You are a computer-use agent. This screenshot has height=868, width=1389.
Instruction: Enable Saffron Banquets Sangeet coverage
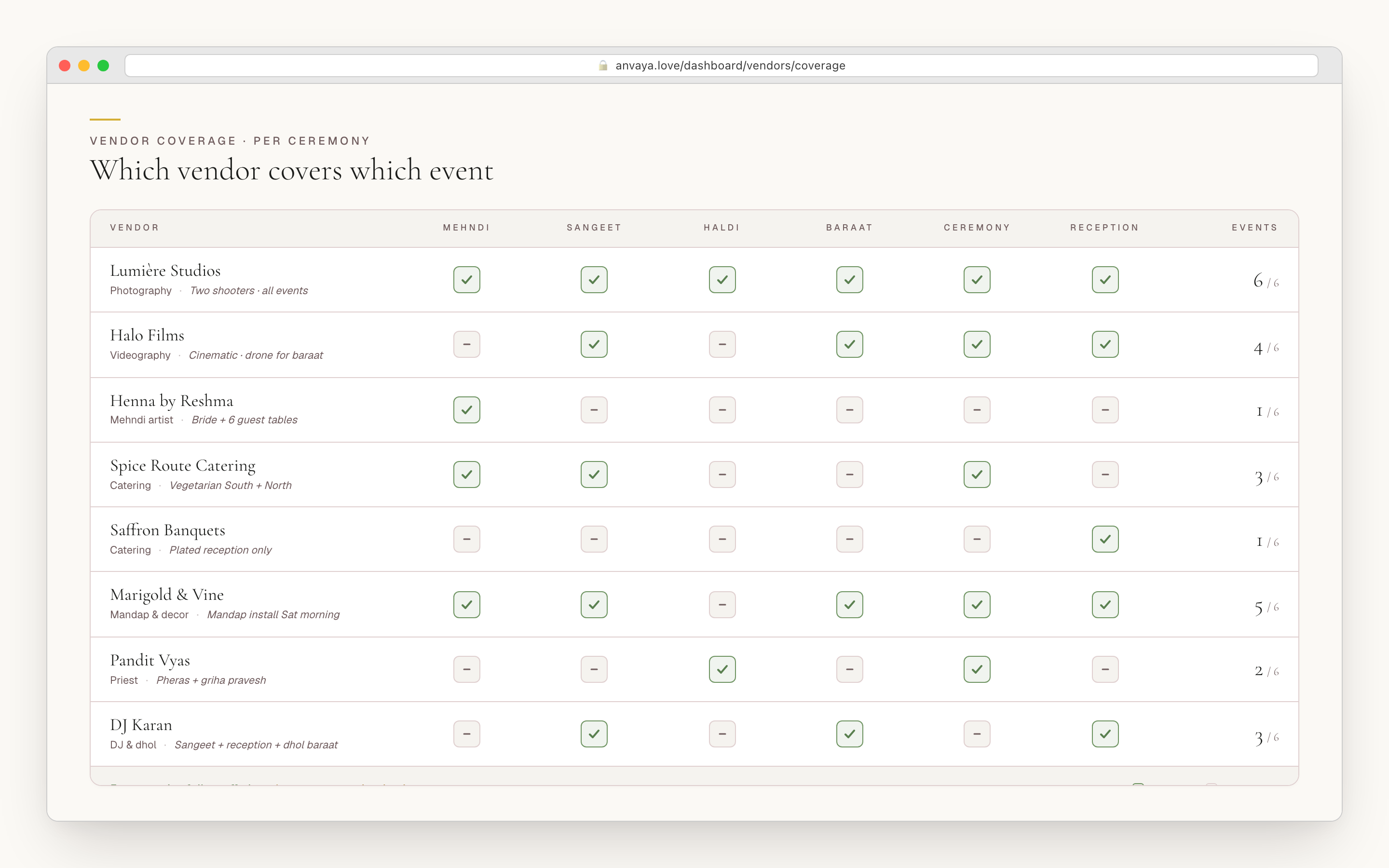pos(594,539)
